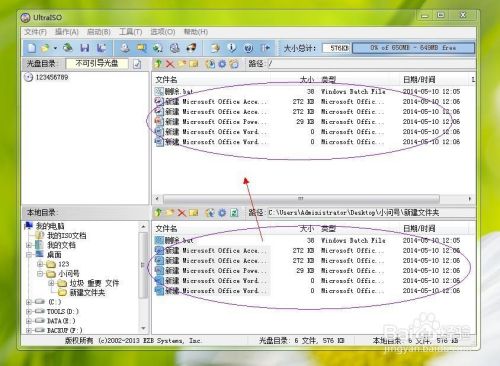Screen dimensions: 500x366
Task: Click 类型 column header in local pane
Action: coord(328,229)
